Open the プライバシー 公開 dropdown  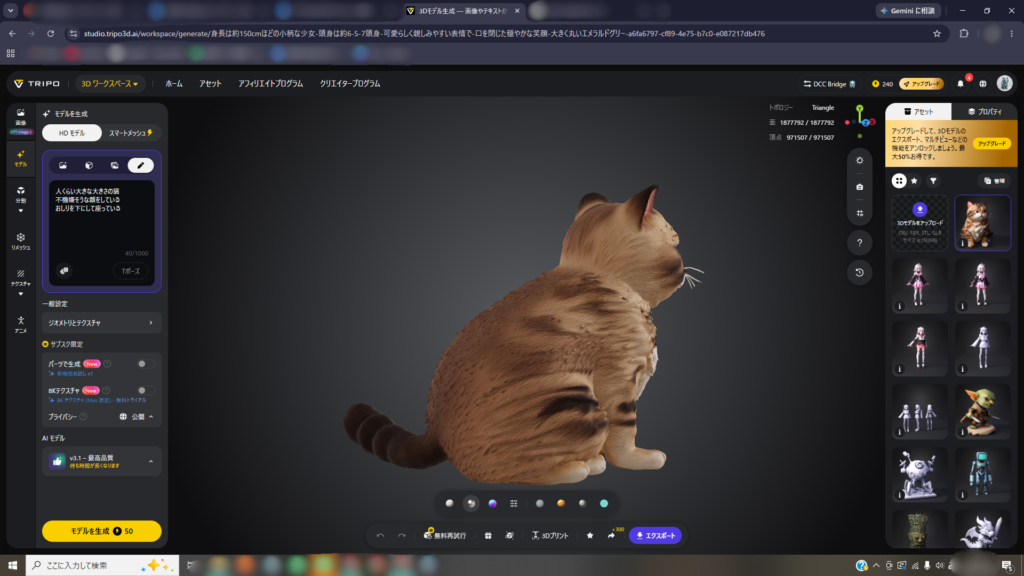136,417
